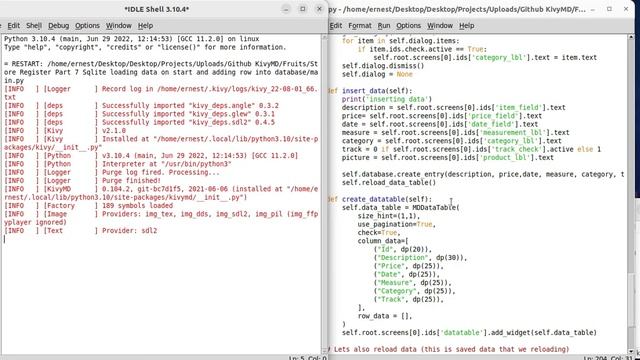Click '"Track", dp(25)' column line
640x360 pixels.
coord(408,299)
